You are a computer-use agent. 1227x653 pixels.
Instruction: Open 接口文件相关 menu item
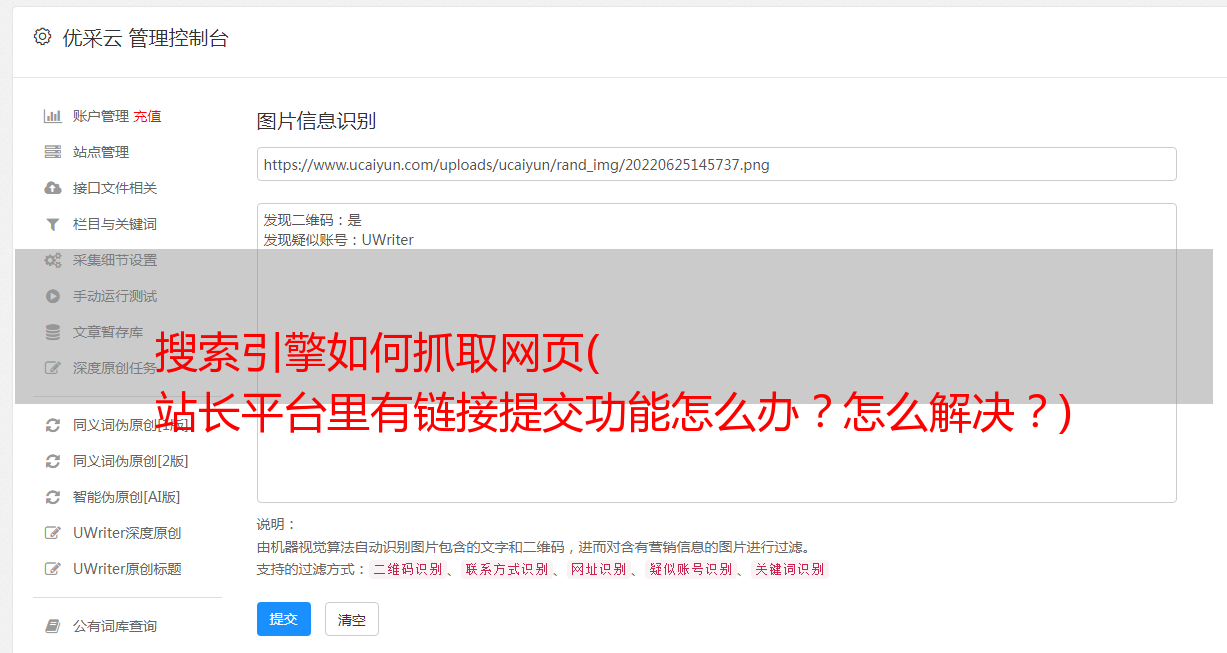(115, 188)
